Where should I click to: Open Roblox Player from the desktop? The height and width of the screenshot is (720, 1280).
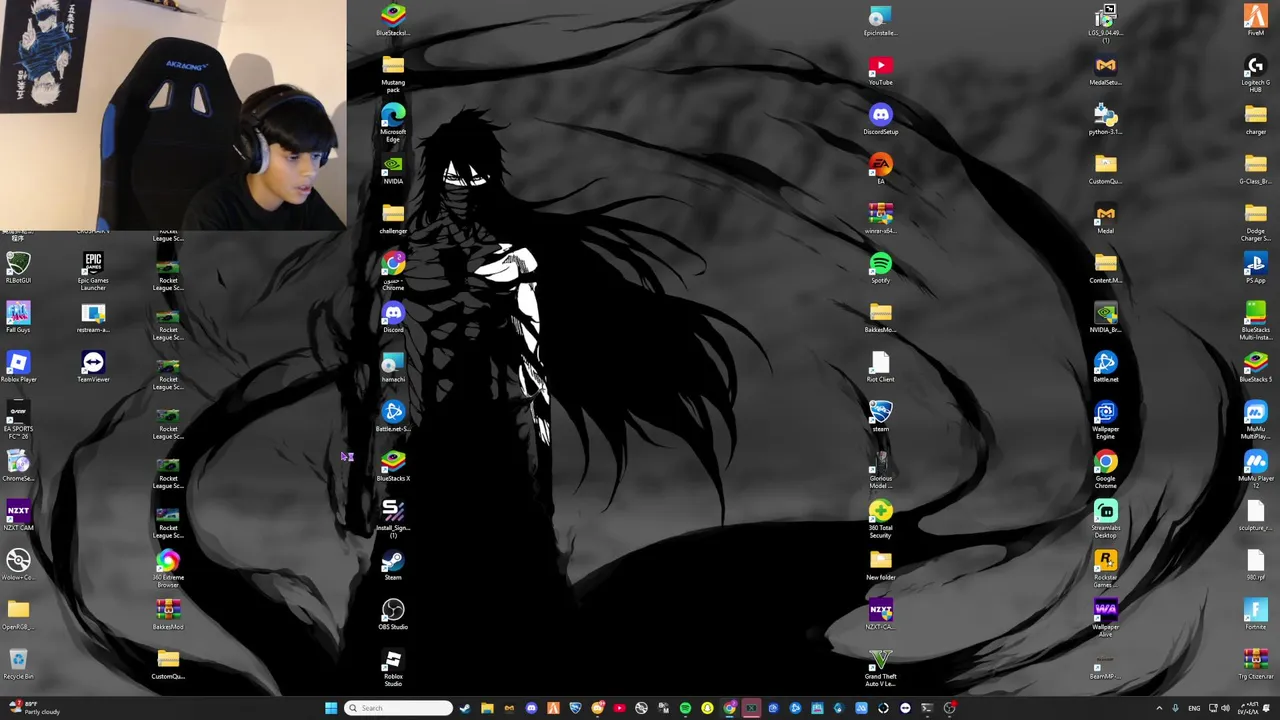18,366
